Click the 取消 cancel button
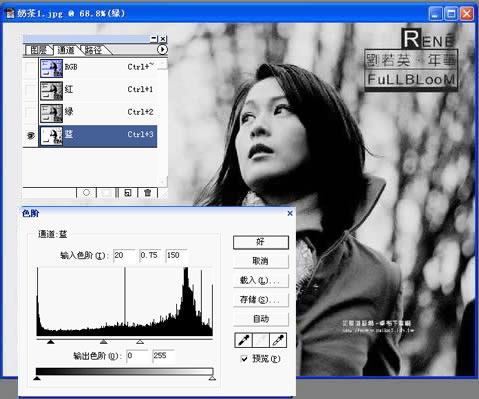This screenshot has height=399, width=479. pos(261,261)
